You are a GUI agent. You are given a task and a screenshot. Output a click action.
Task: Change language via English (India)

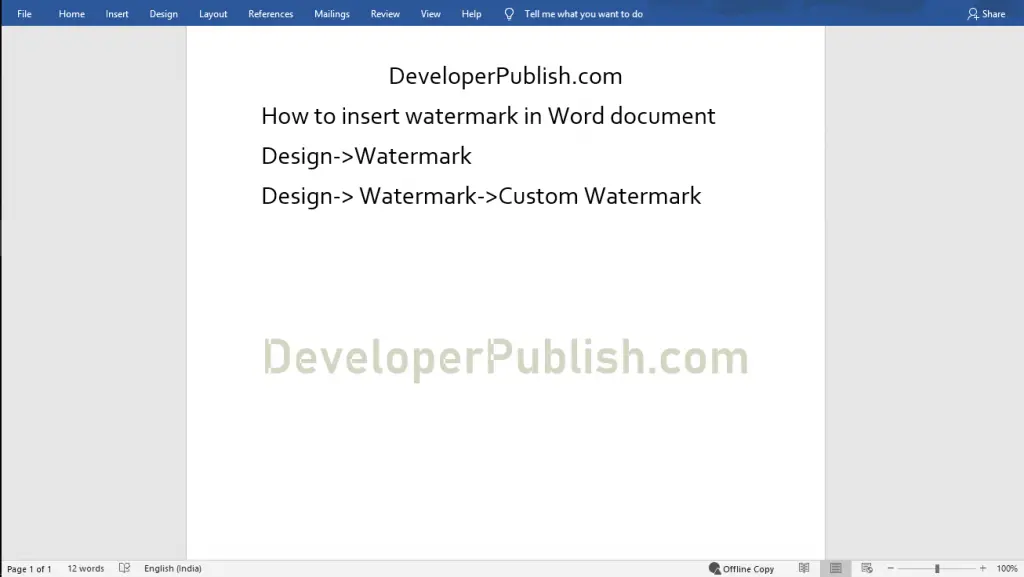[172, 569]
